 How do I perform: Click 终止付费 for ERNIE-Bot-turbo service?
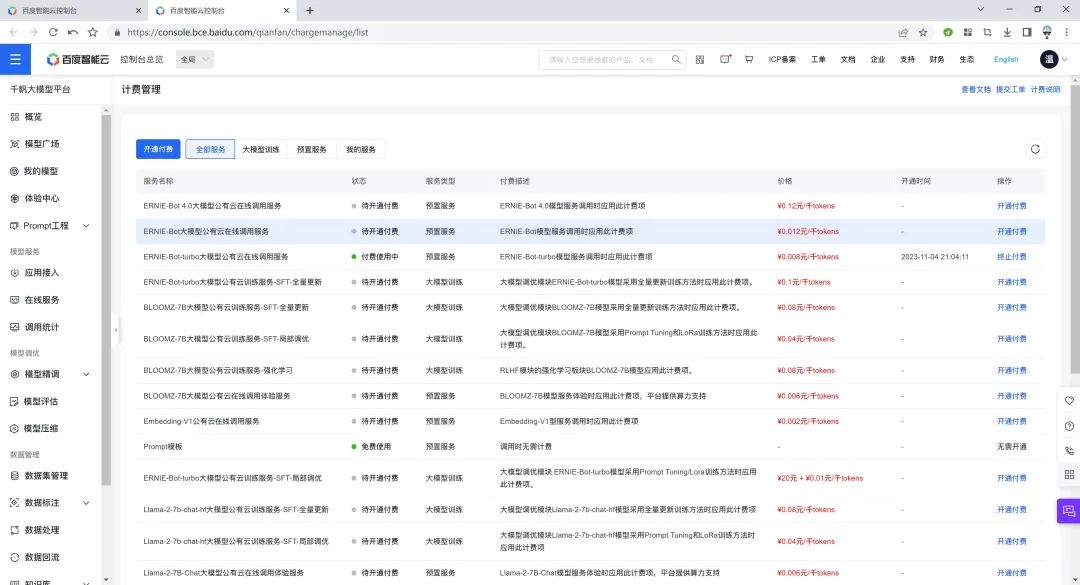pyautogui.click(x=1011, y=256)
